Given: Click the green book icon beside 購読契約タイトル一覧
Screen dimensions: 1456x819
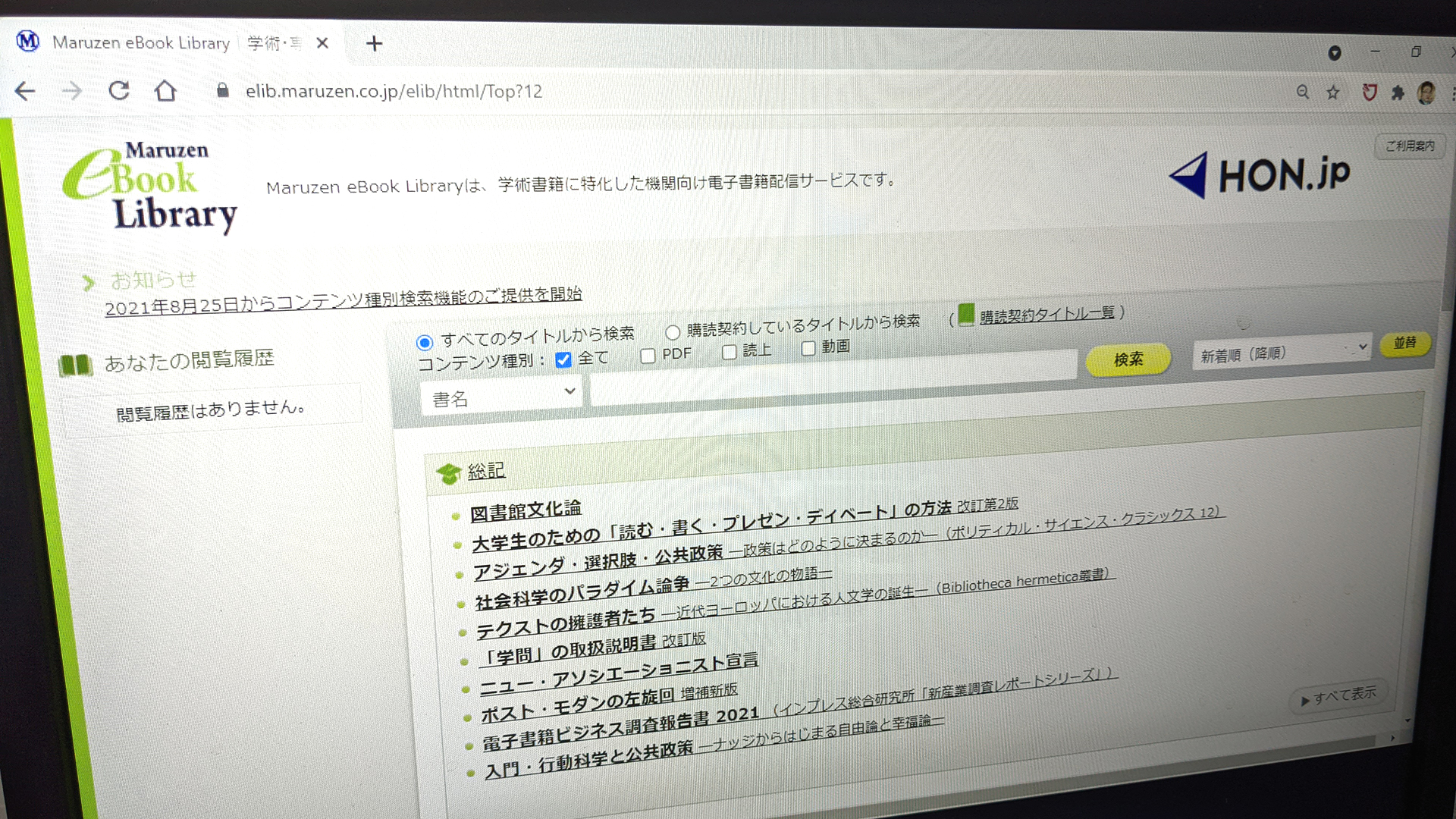Looking at the screenshot, I should click(x=966, y=312).
